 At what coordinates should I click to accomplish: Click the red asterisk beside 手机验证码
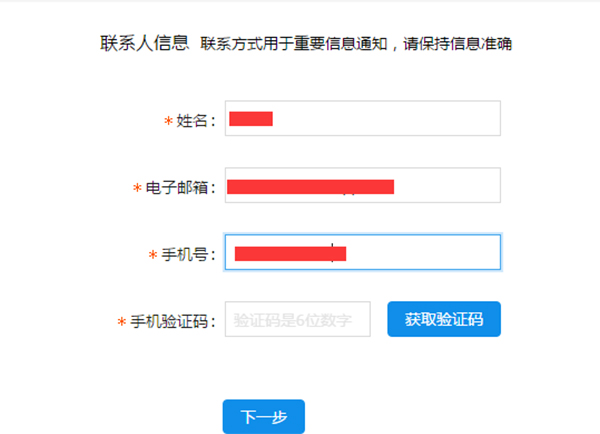(x=123, y=322)
